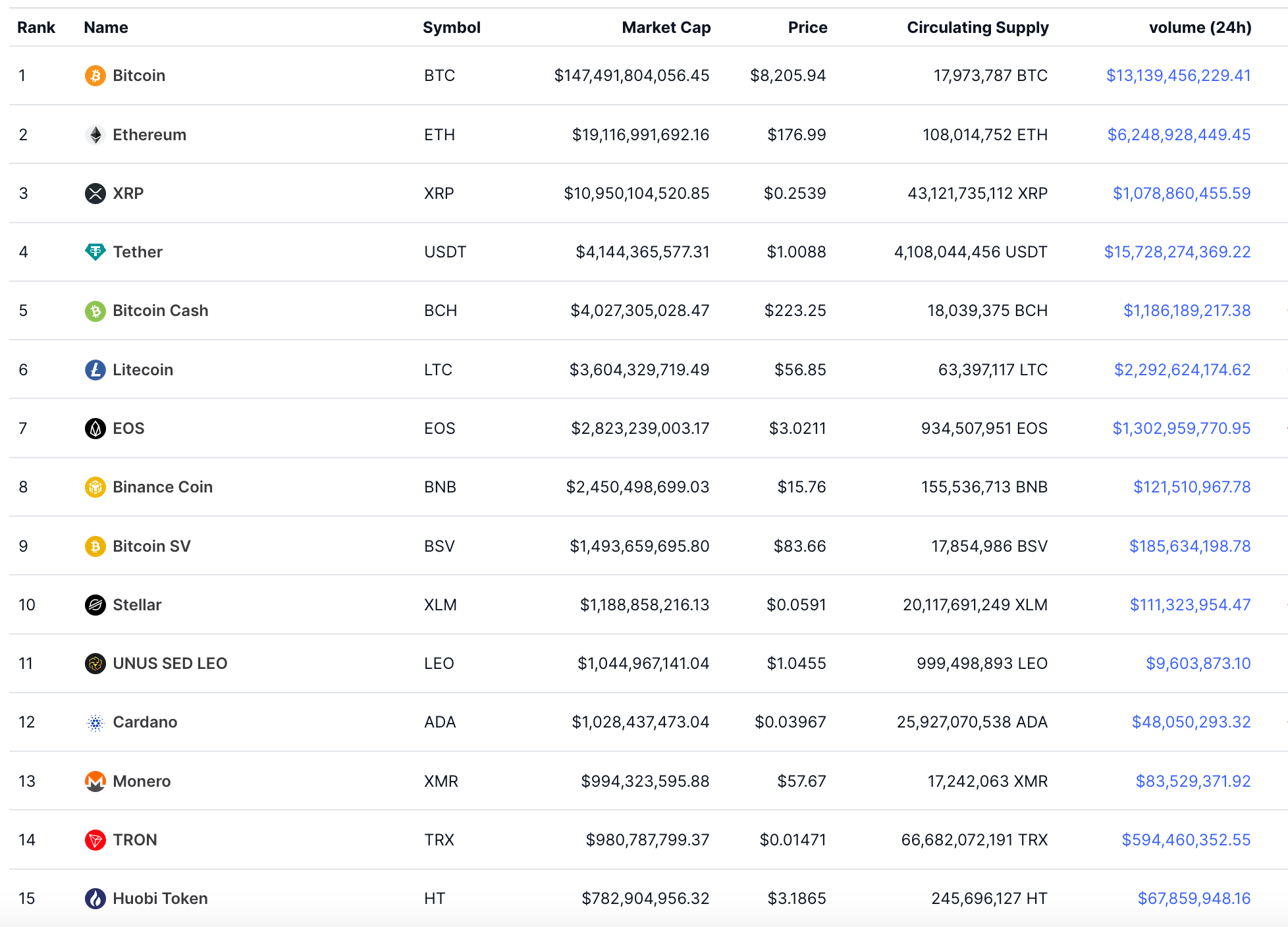Click the Binance Coin yellow icon

tap(95, 487)
